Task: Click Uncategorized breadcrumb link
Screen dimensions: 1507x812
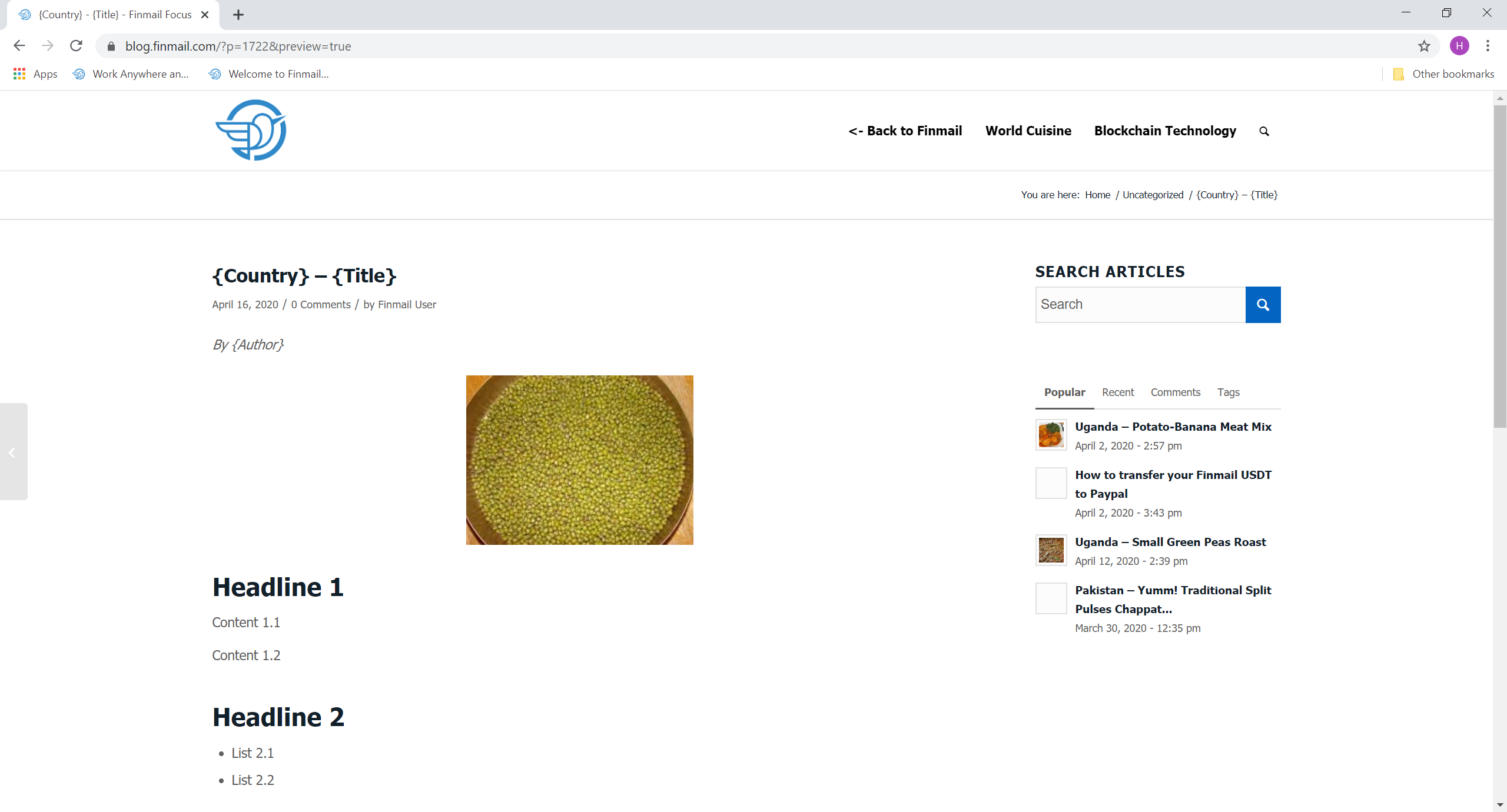Action: [1153, 195]
